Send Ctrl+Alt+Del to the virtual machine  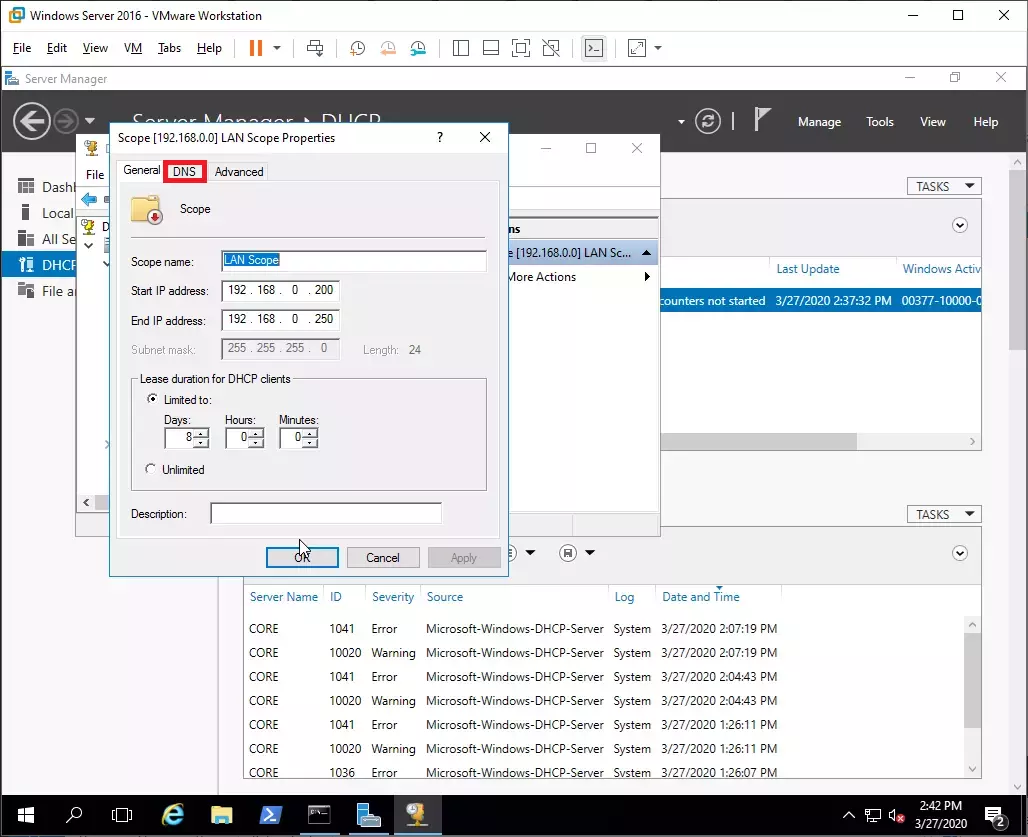point(315,48)
